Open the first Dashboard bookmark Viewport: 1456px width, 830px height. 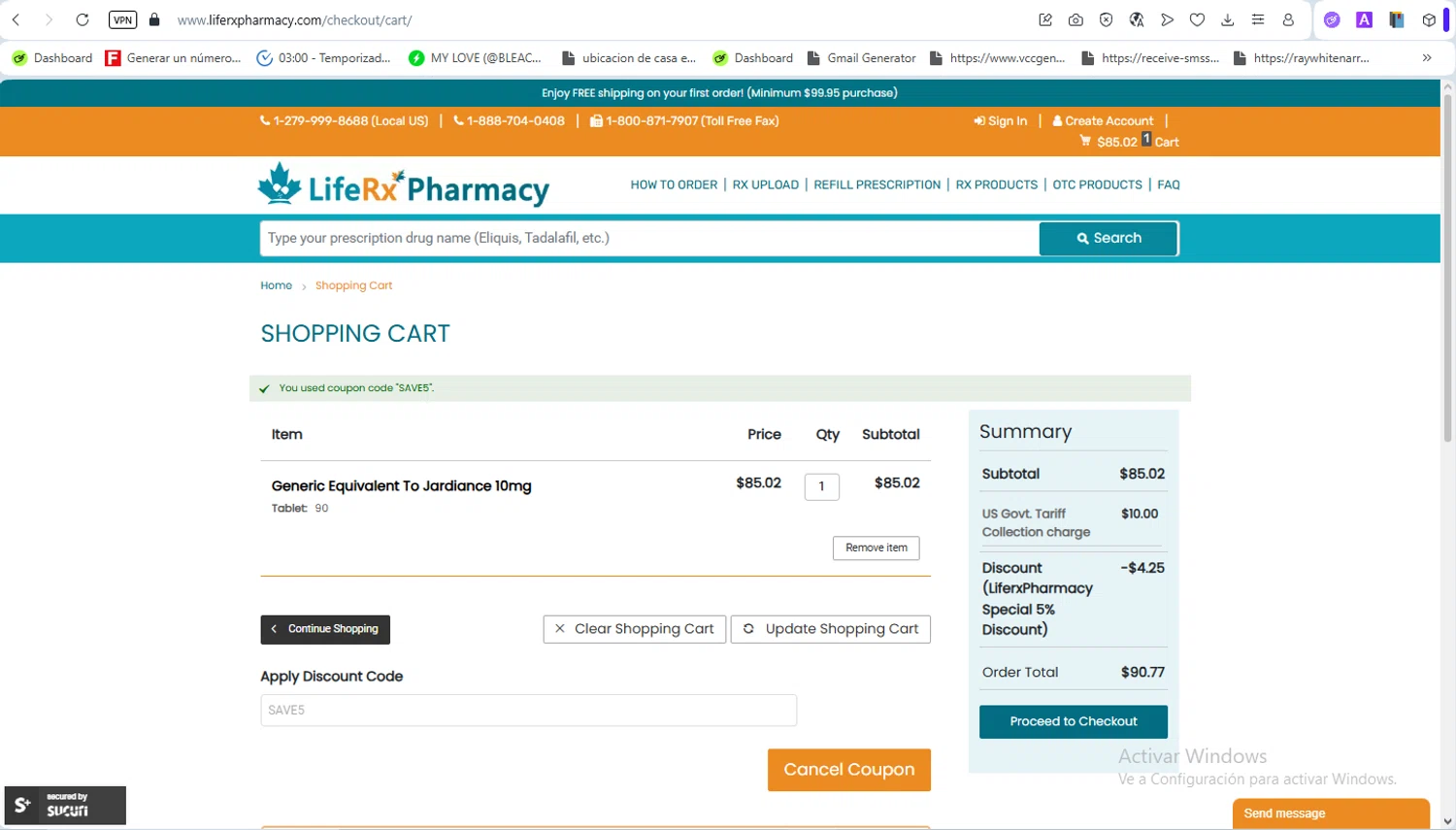pyautogui.click(x=52, y=58)
